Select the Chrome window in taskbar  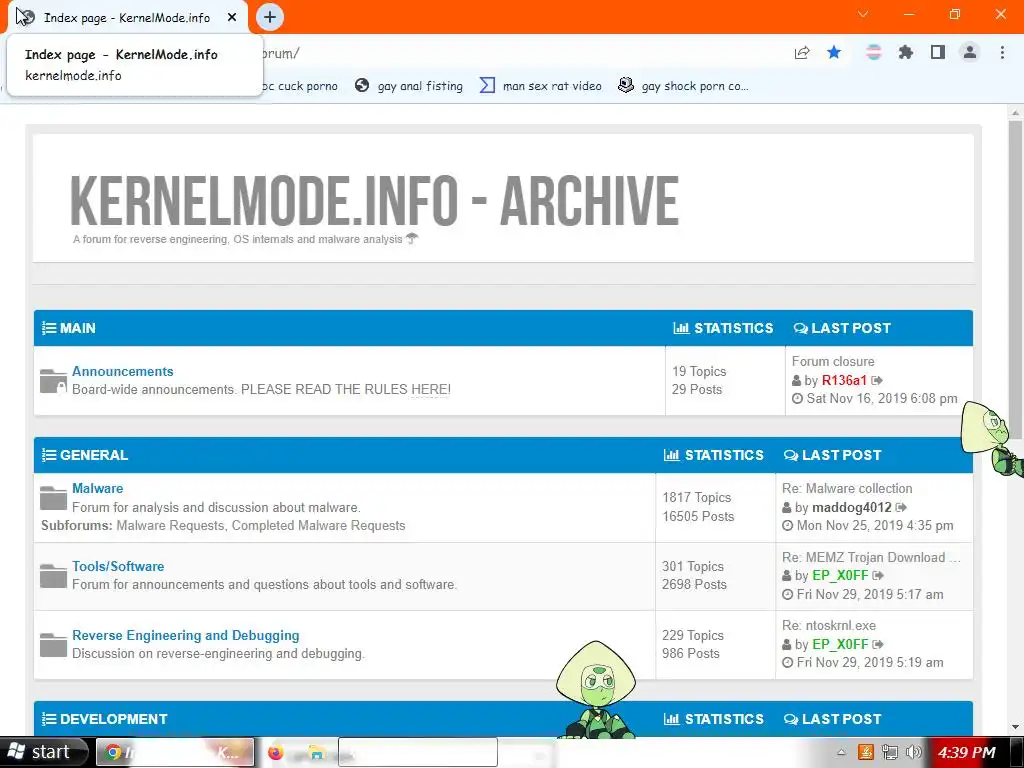coord(175,752)
